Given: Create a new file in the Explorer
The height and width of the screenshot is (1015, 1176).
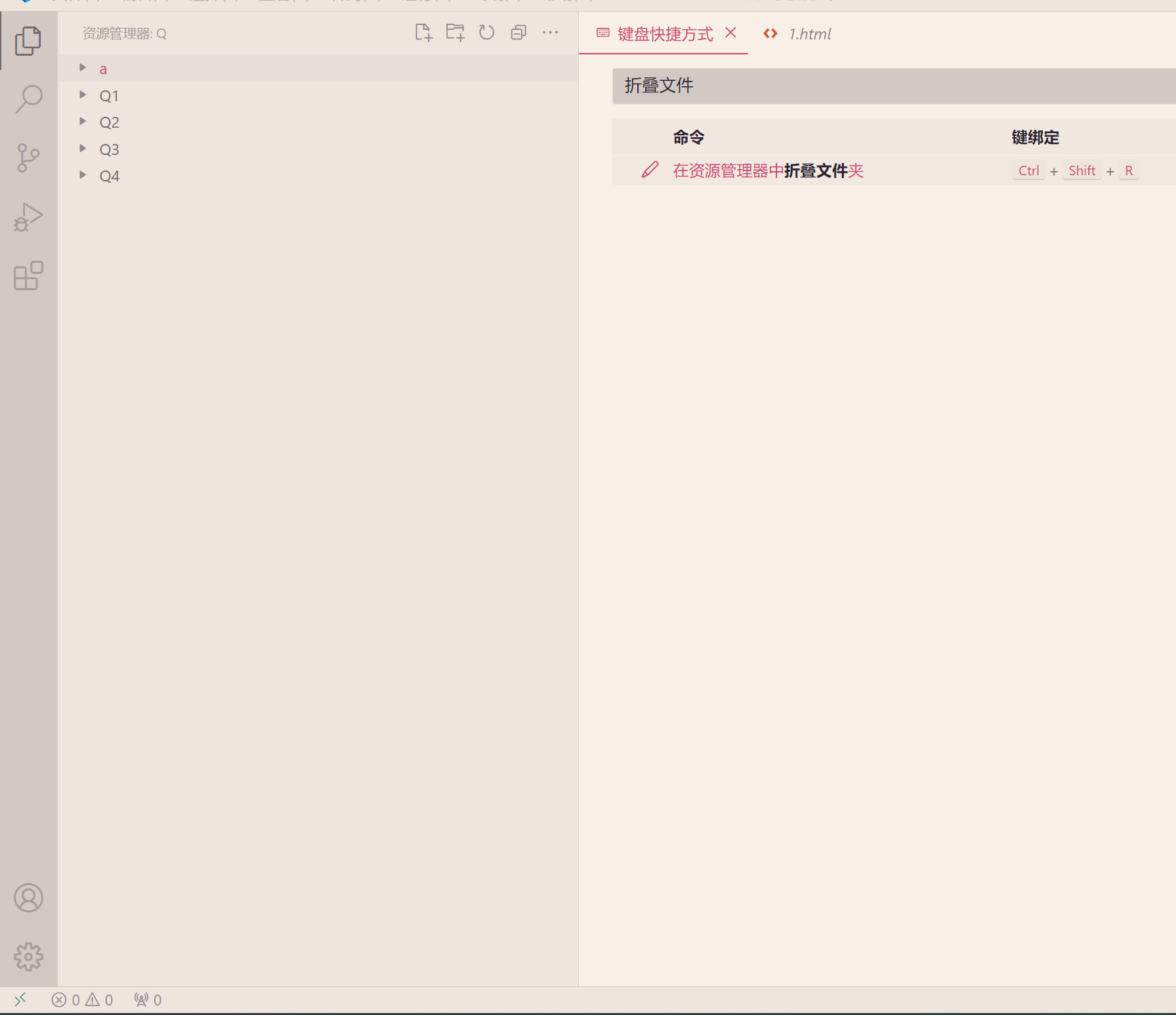Looking at the screenshot, I should tap(423, 32).
